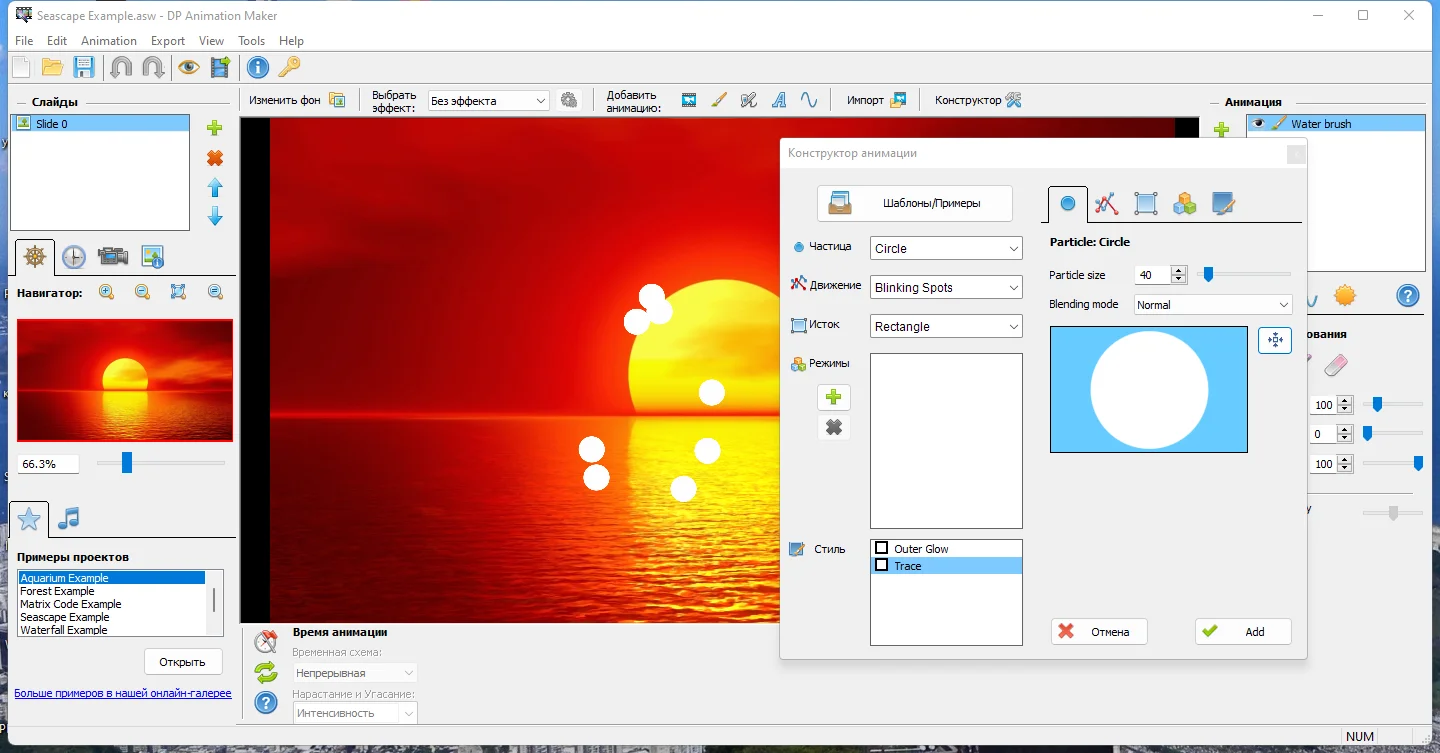Screen dimensions: 1440x753
Task: Enable the Trace style checkbox
Action: coord(882,565)
